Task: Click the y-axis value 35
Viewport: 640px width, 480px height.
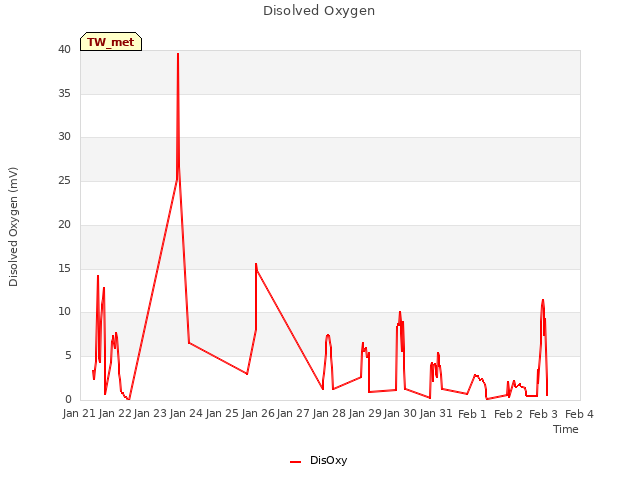Action: click(64, 93)
